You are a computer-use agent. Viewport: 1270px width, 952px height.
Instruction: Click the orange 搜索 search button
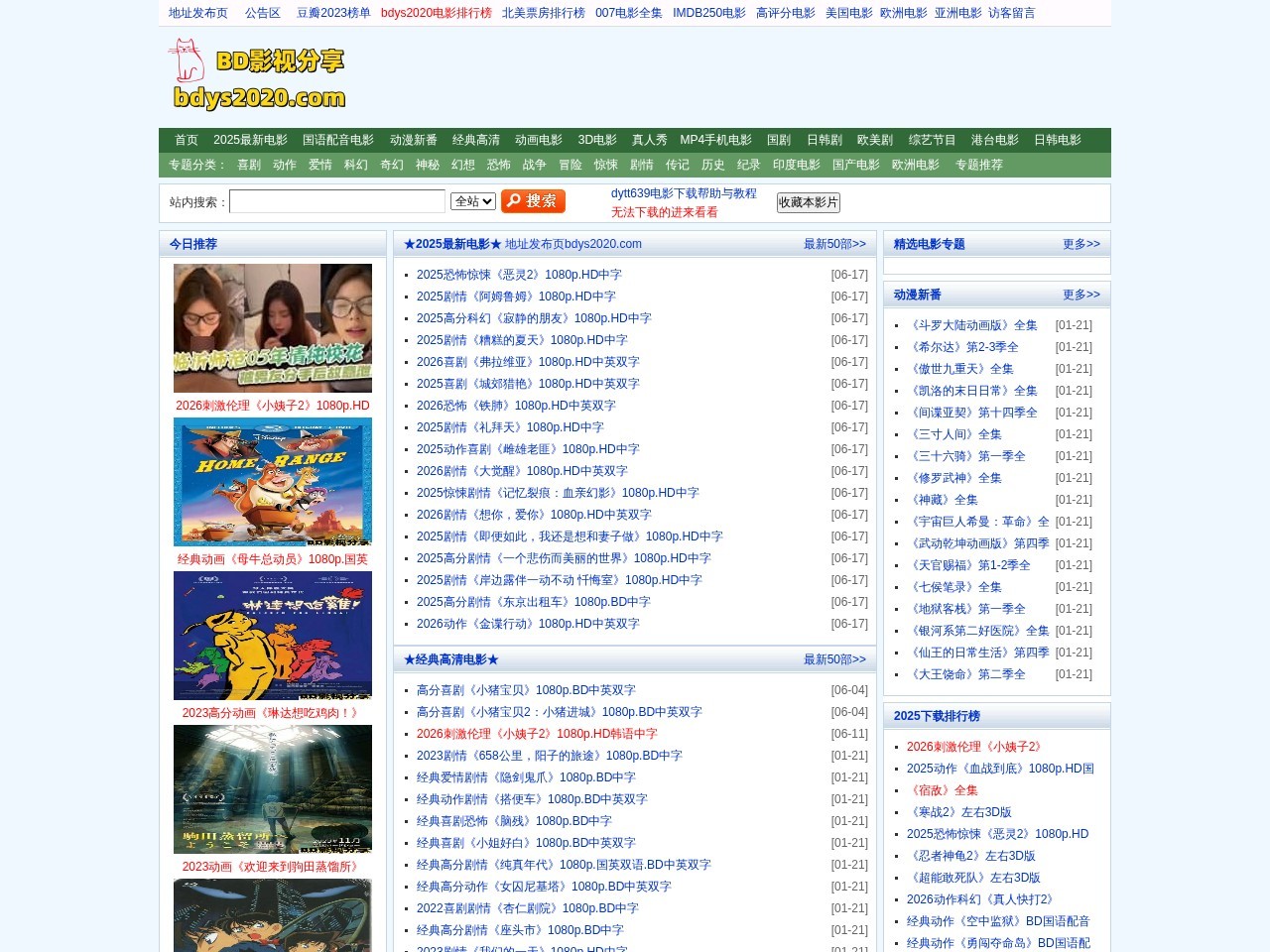[x=533, y=201]
